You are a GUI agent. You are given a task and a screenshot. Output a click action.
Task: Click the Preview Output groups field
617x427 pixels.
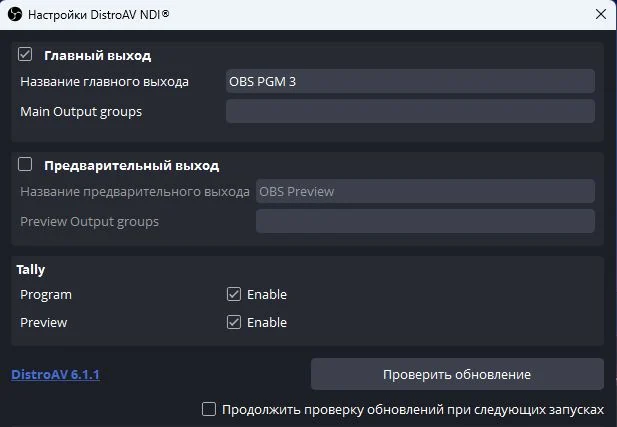(425, 221)
